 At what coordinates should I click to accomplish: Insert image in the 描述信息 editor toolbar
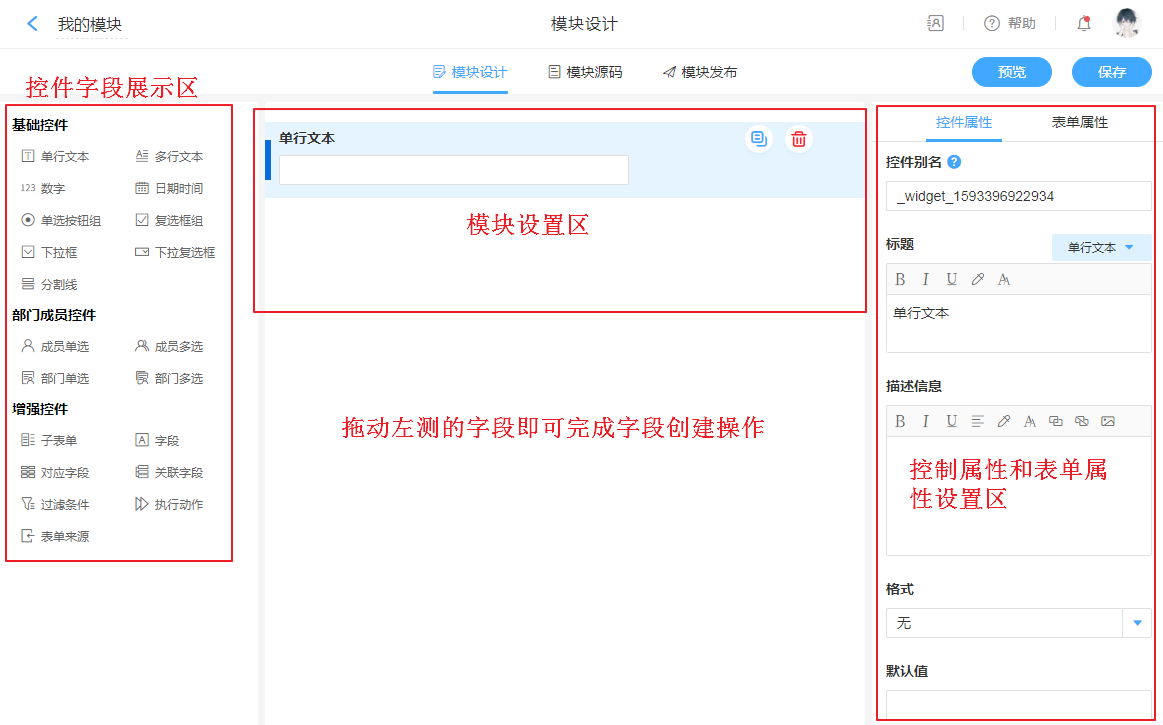pyautogui.click(x=1107, y=421)
